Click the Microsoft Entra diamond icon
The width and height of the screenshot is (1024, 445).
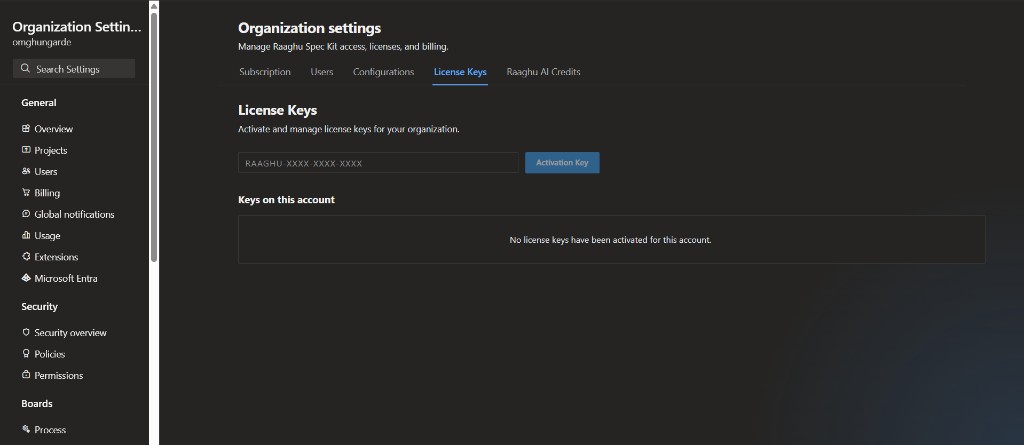pos(26,278)
